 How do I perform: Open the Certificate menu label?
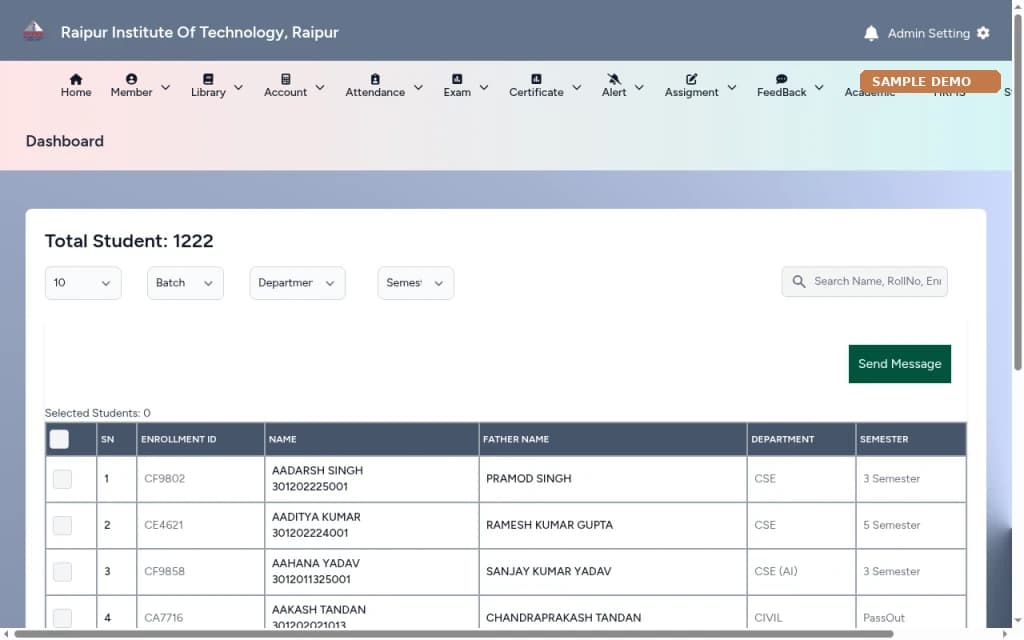(536, 93)
